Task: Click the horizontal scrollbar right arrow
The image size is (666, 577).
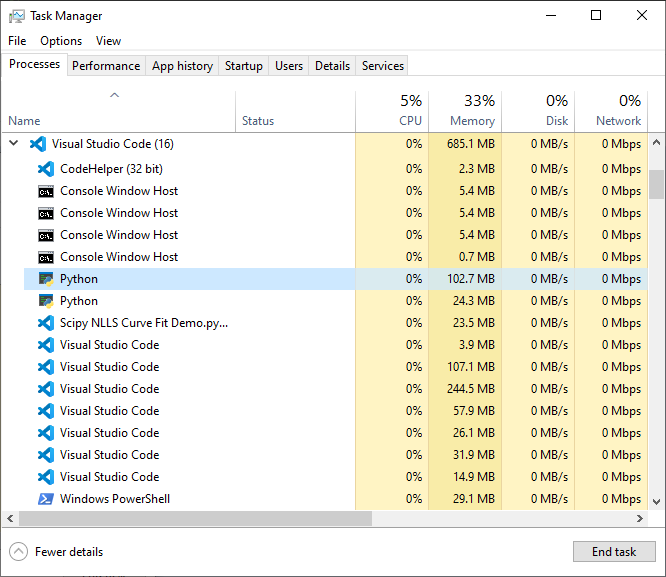Action: (x=640, y=518)
